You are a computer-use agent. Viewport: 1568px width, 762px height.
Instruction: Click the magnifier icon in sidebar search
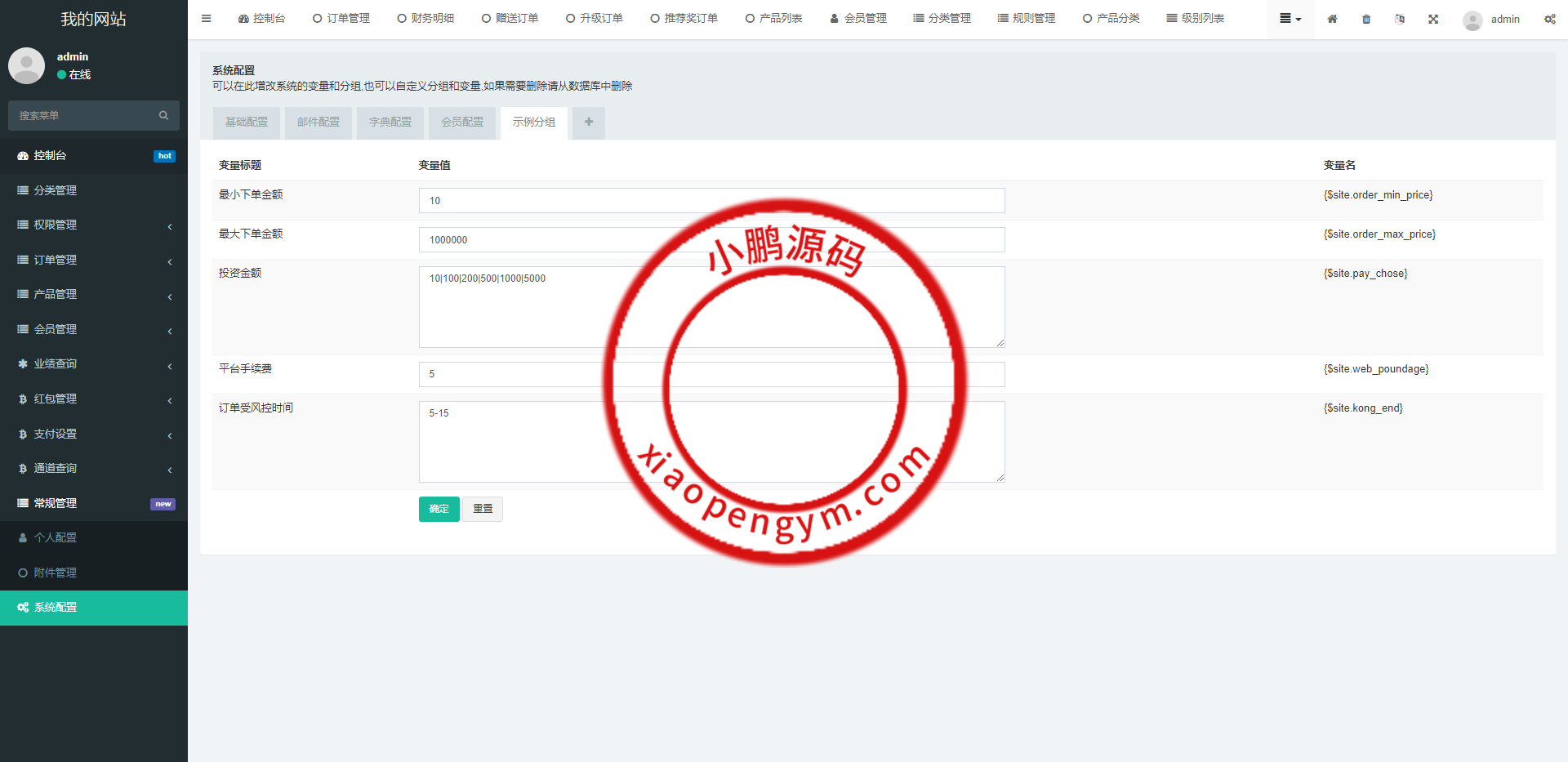[163, 115]
